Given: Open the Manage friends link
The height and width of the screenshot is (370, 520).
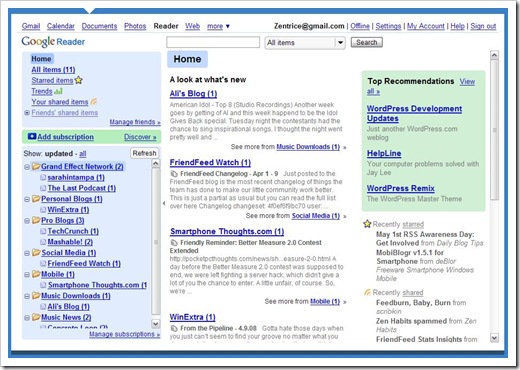Looking at the screenshot, I should coord(135,122).
